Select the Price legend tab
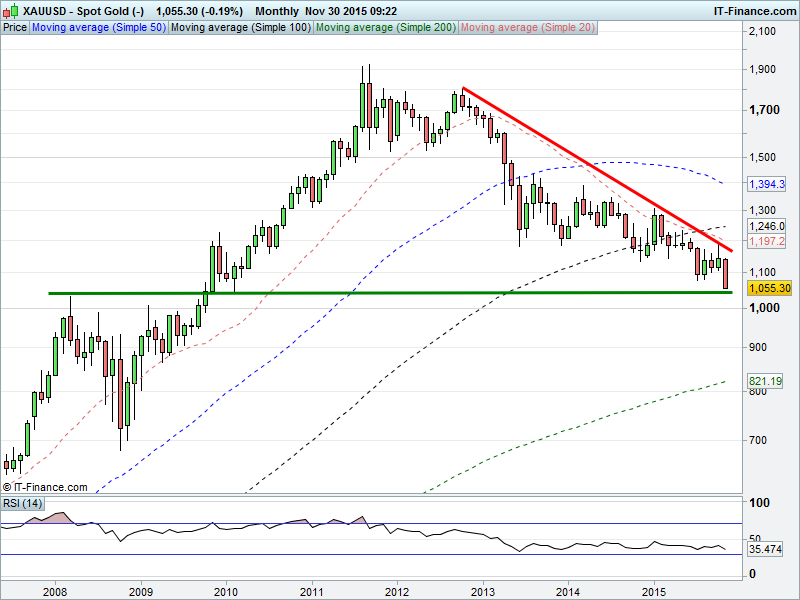This screenshot has height=600, width=800. [x=15, y=28]
